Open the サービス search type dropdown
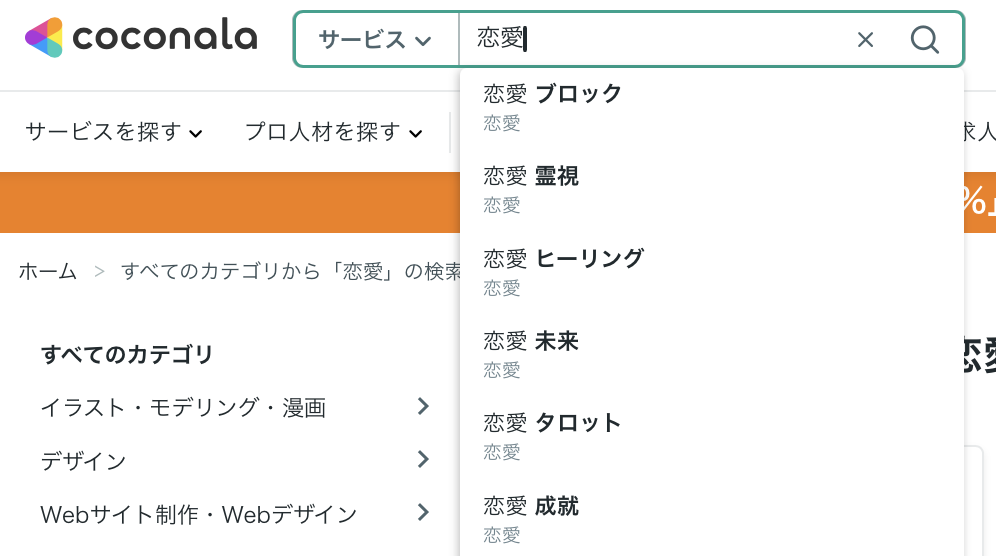The image size is (996, 556). pos(375,39)
